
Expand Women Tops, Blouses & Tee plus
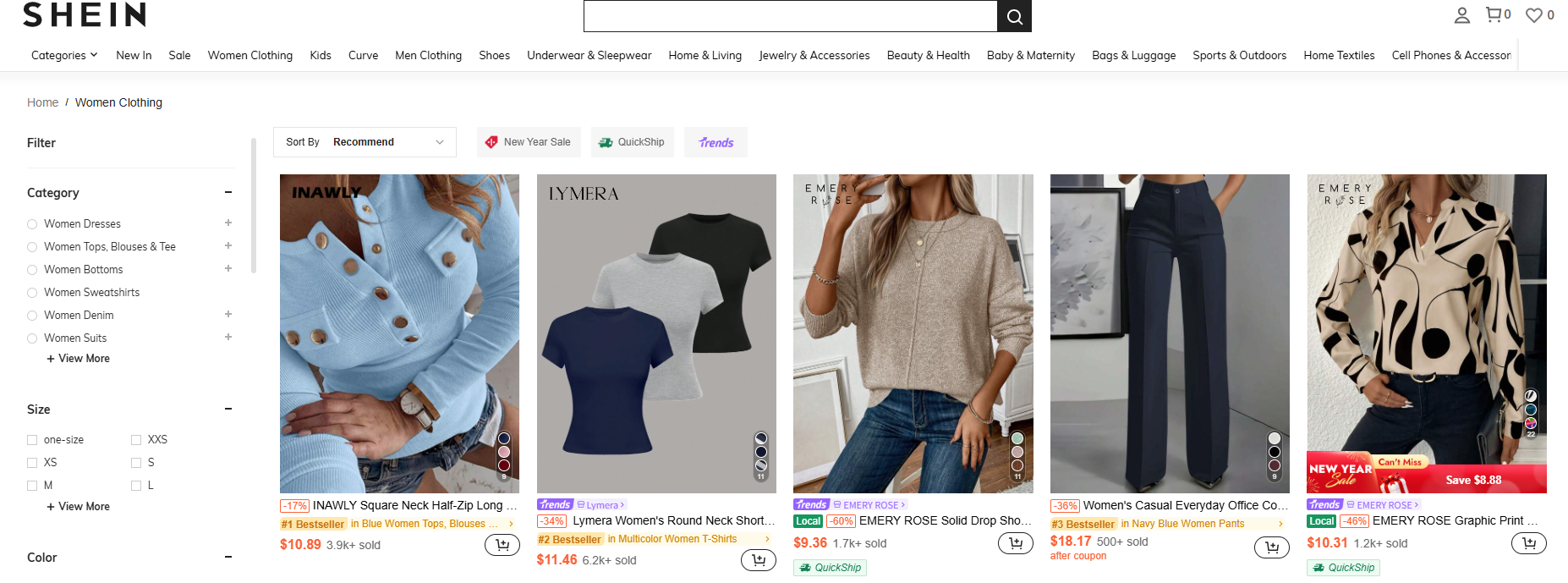[x=228, y=245]
